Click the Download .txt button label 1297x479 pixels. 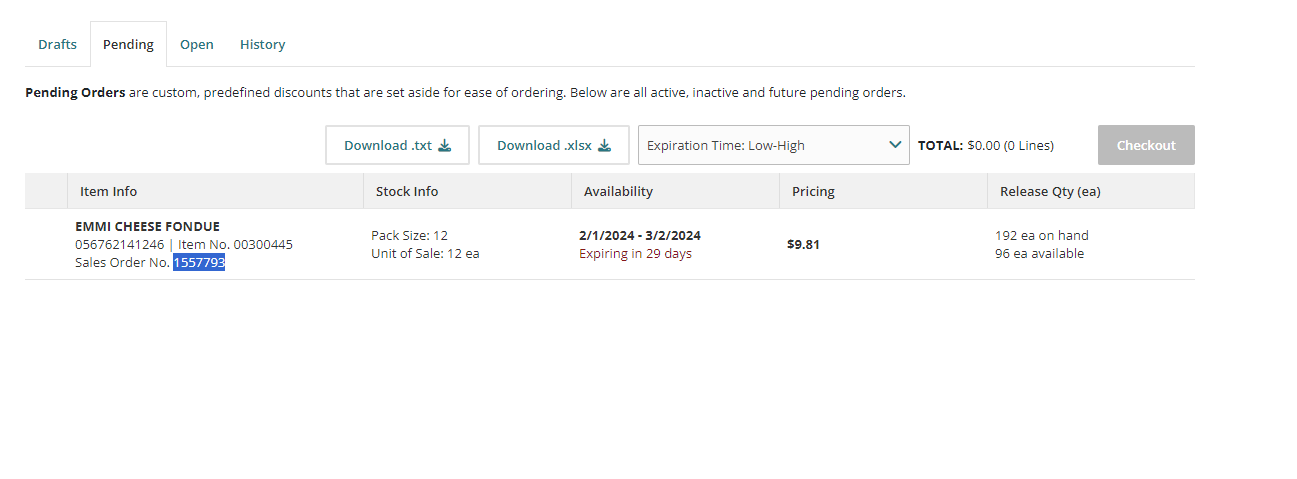[388, 145]
